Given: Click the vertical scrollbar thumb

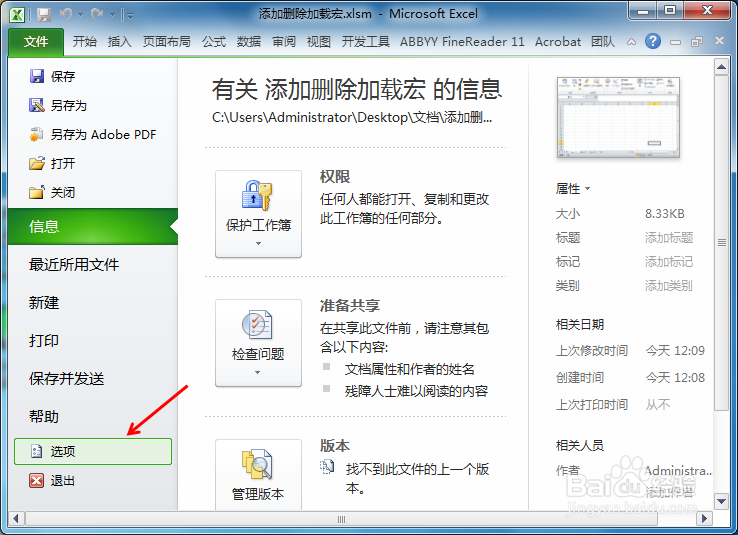Looking at the screenshot, I should (x=721, y=243).
